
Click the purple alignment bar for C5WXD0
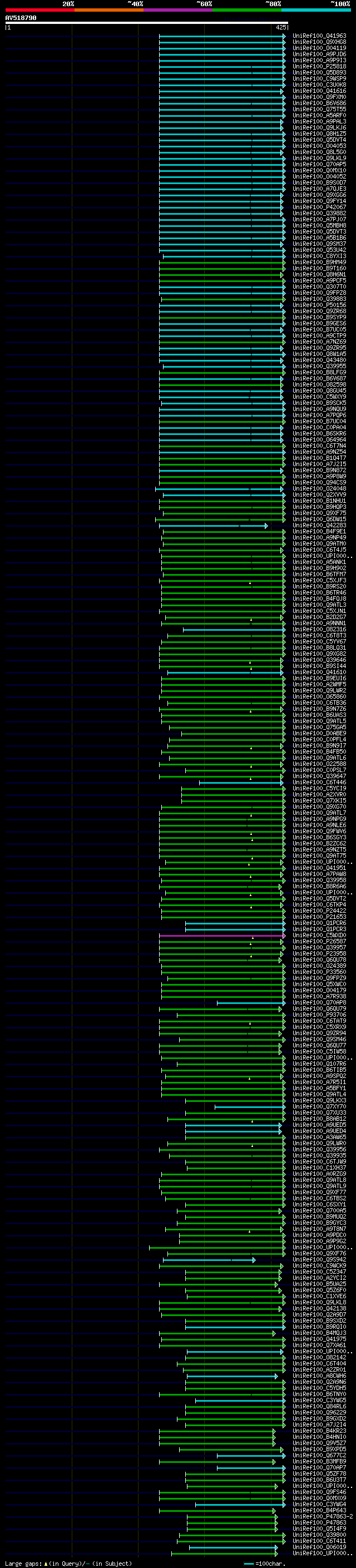point(222,936)
